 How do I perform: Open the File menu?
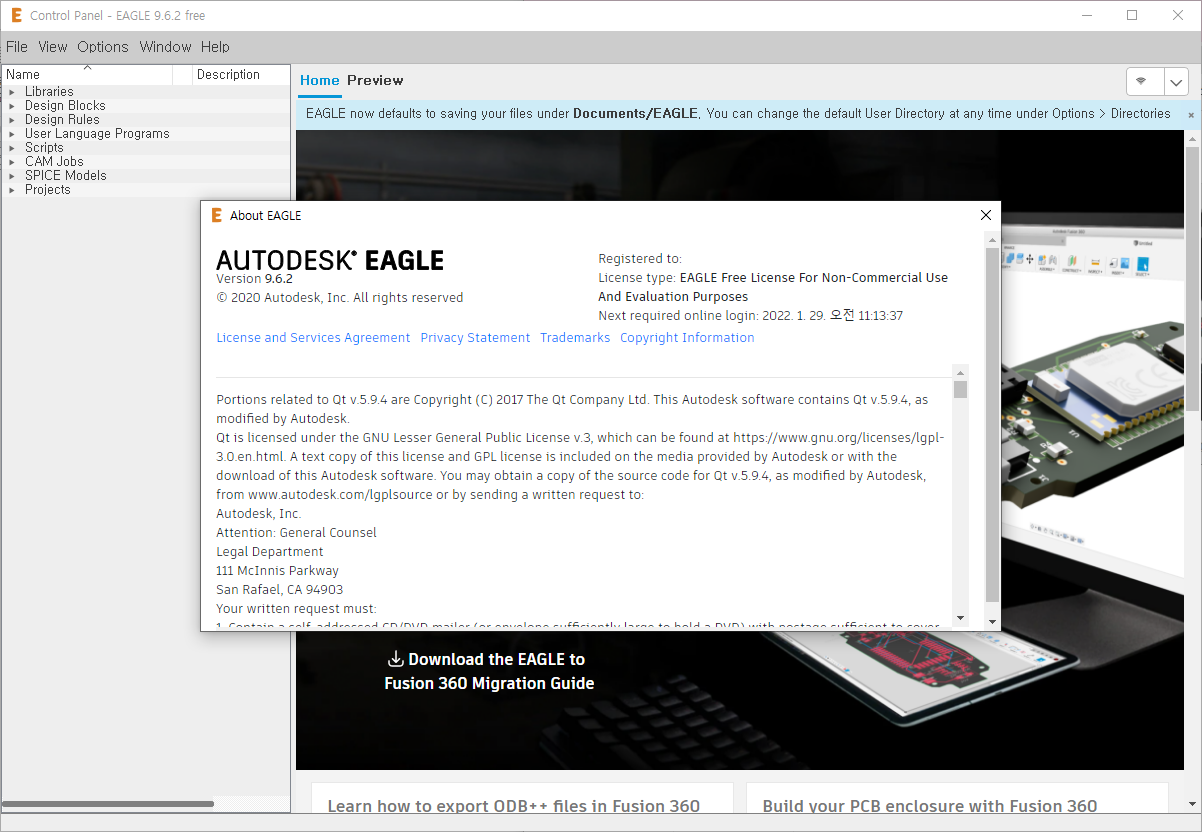pyautogui.click(x=17, y=47)
